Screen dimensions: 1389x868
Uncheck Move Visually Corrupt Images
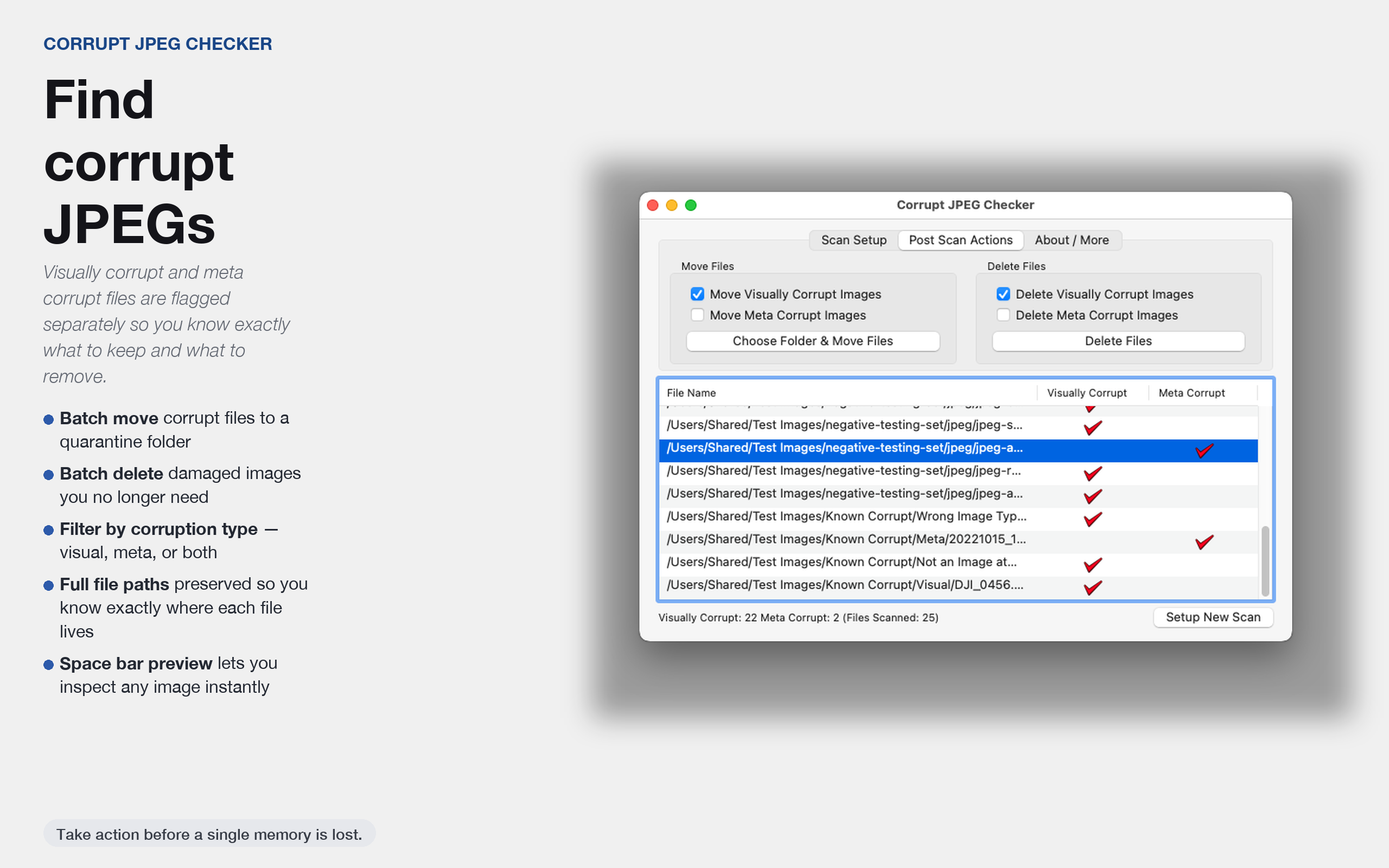(x=697, y=294)
